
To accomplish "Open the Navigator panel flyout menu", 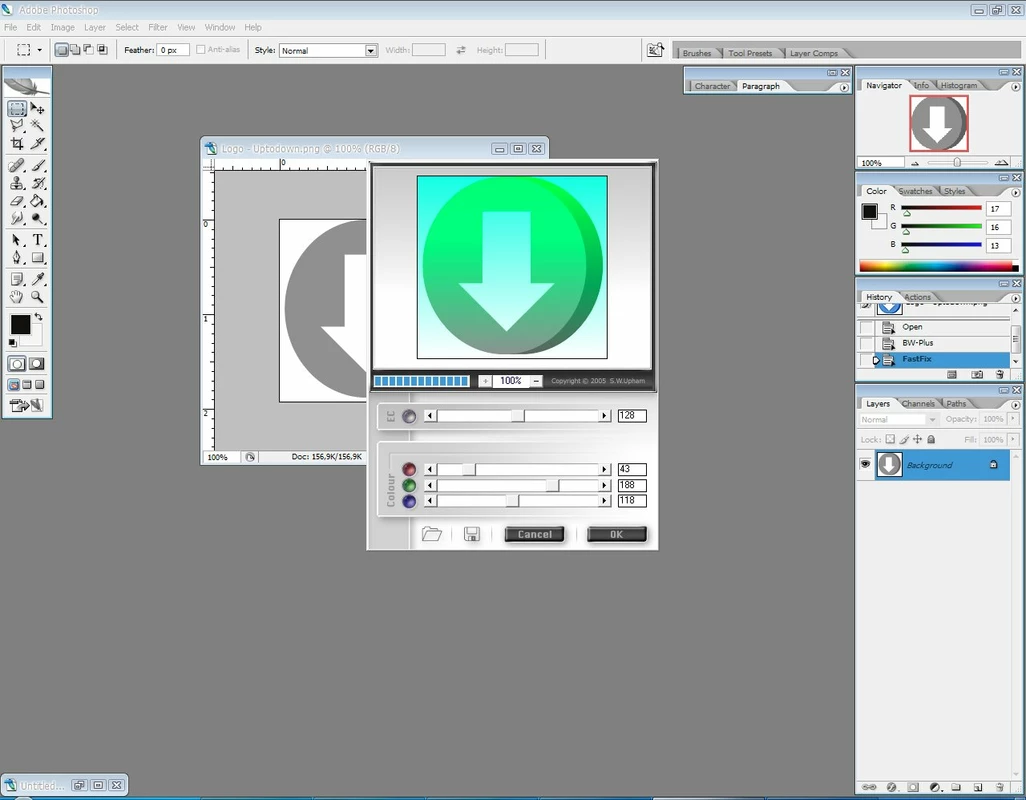I will pos(1016,86).
